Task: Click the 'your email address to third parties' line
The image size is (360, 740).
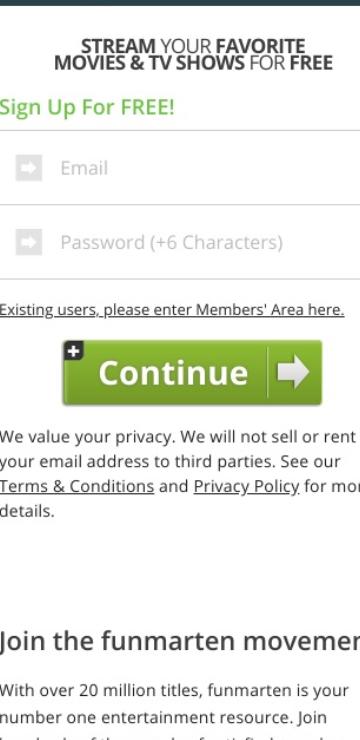Action: click(x=170, y=462)
